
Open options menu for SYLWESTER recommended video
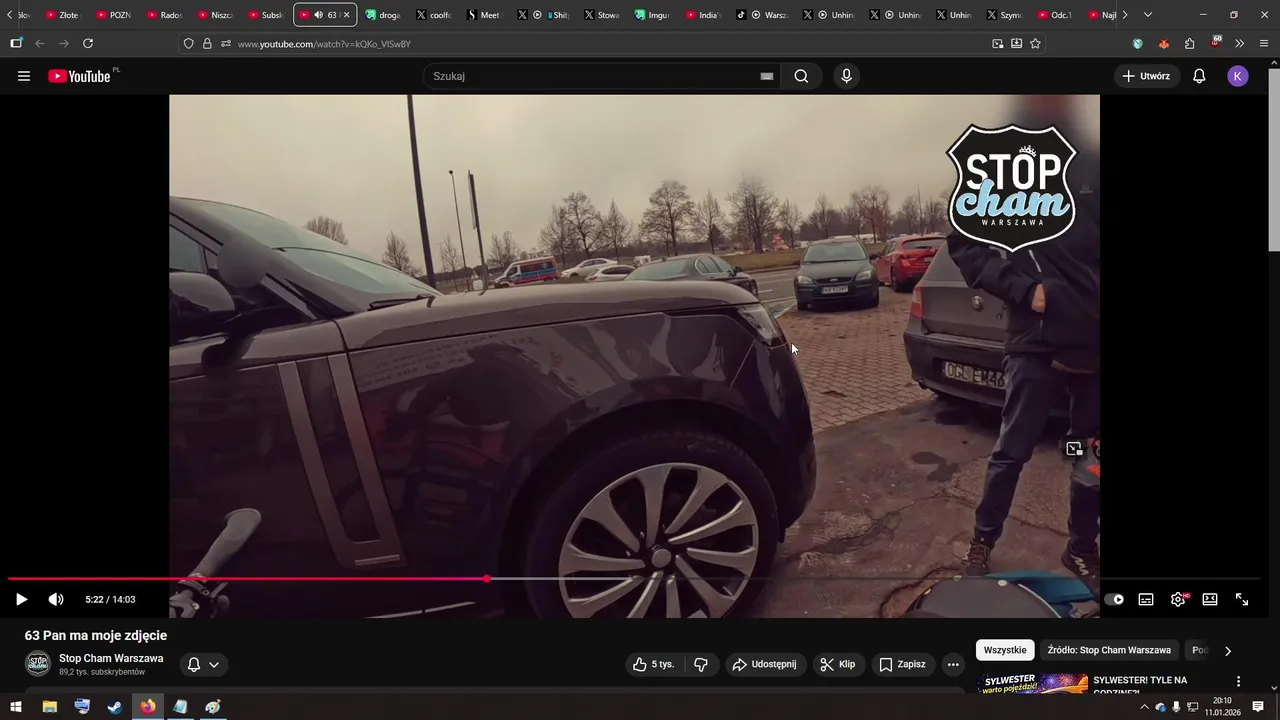[1238, 681]
